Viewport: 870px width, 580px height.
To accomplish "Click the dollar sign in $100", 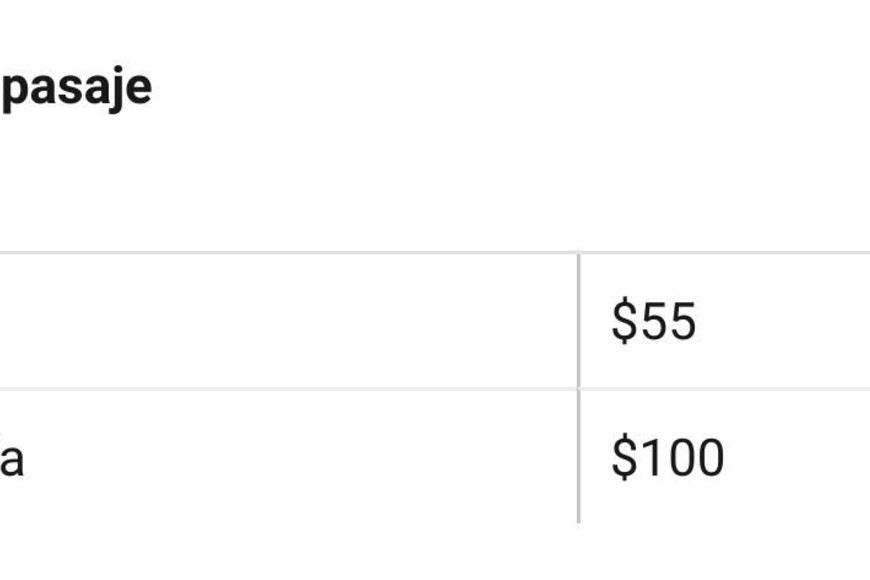I will click(624, 458).
